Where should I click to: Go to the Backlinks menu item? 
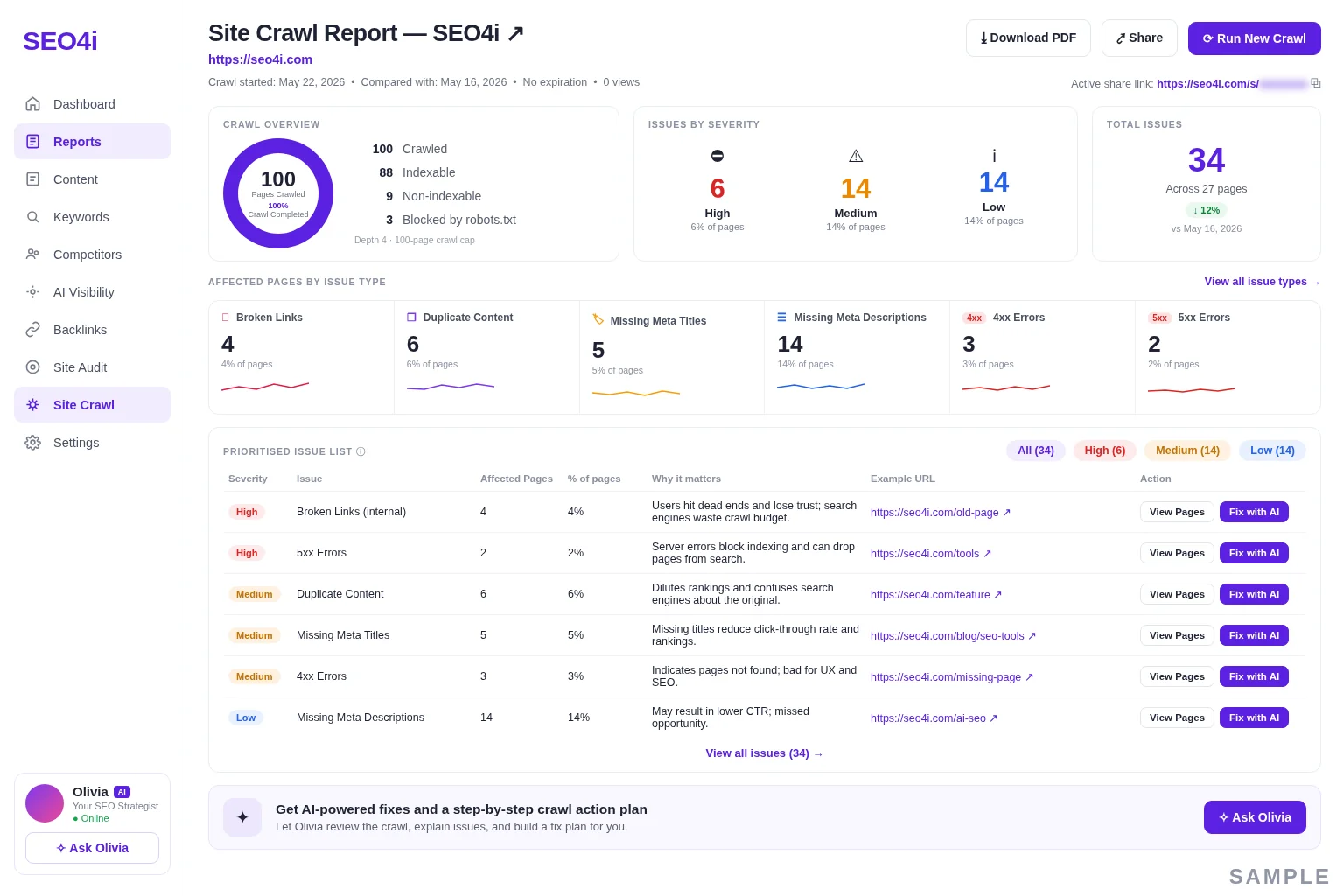(92, 330)
